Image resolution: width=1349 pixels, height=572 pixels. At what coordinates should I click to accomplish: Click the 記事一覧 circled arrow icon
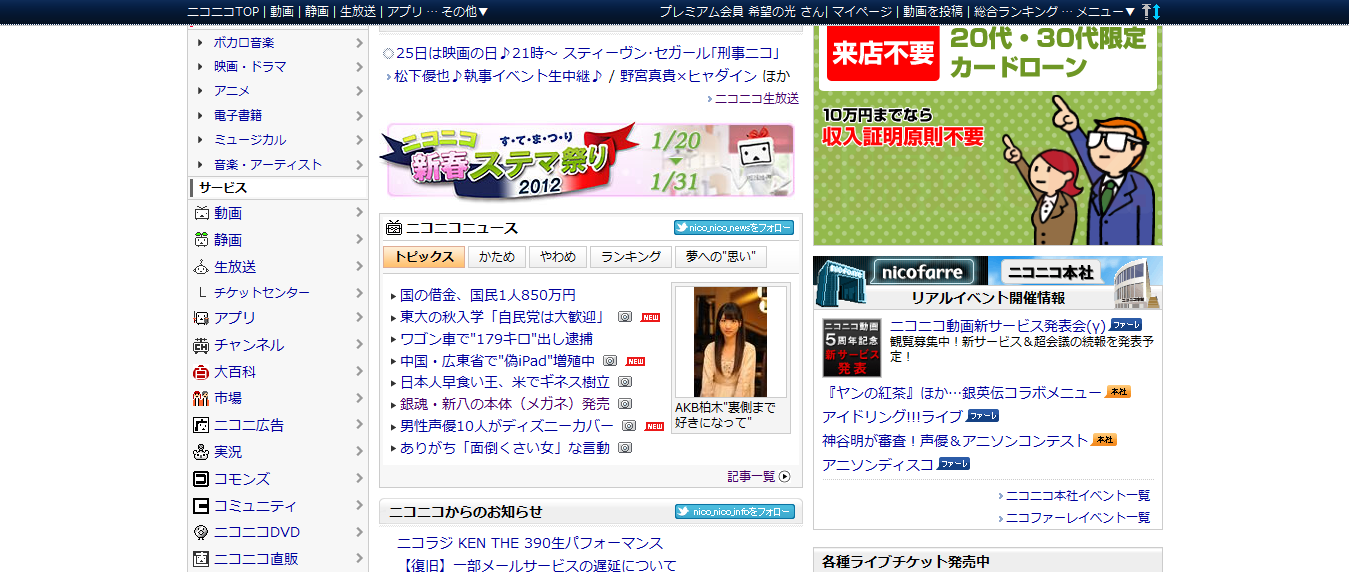pyautogui.click(x=785, y=477)
